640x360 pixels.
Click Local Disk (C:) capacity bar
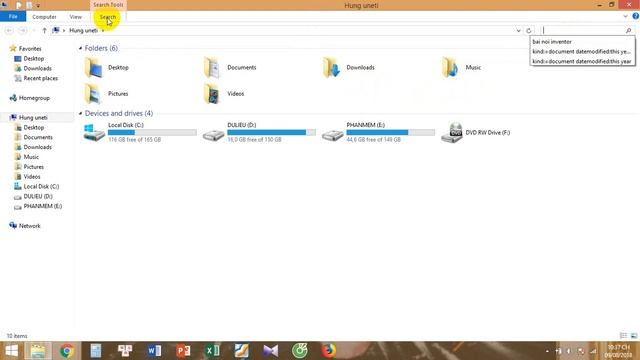(152, 132)
